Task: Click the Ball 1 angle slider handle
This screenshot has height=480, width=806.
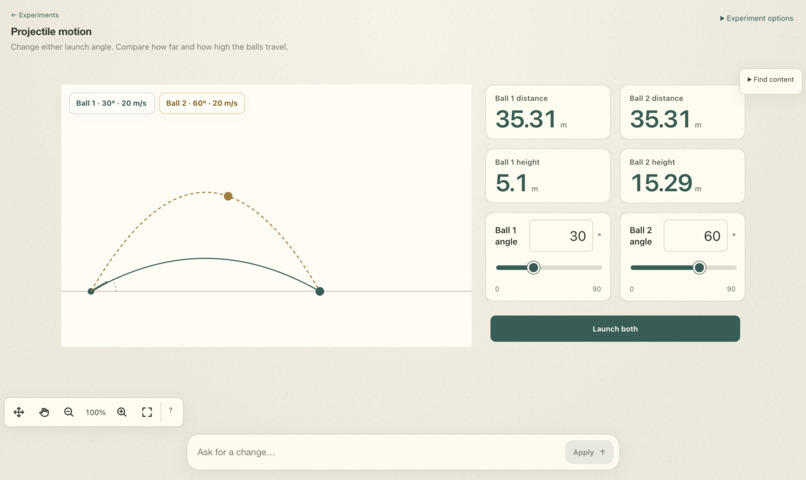Action: [x=534, y=267]
